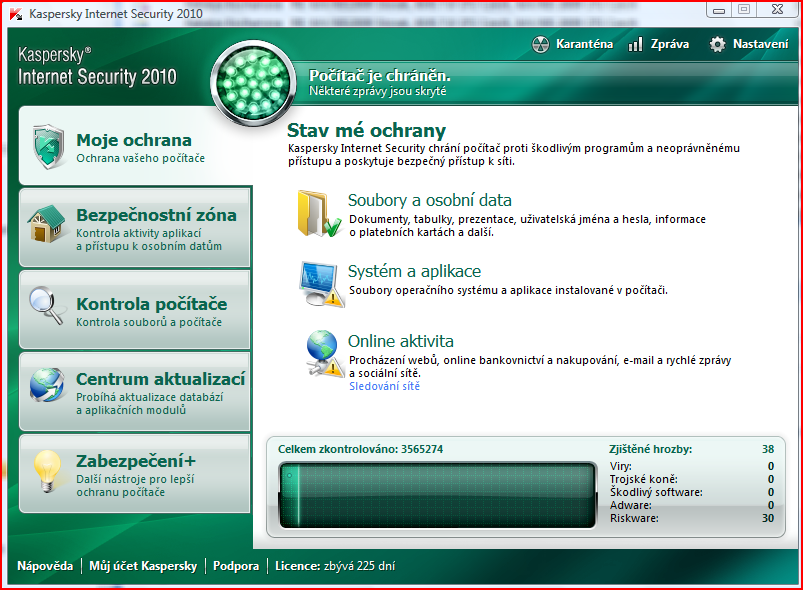This screenshot has width=803, height=590.
Task: Click the Soubory a osobní data heading
Action: 430,200
